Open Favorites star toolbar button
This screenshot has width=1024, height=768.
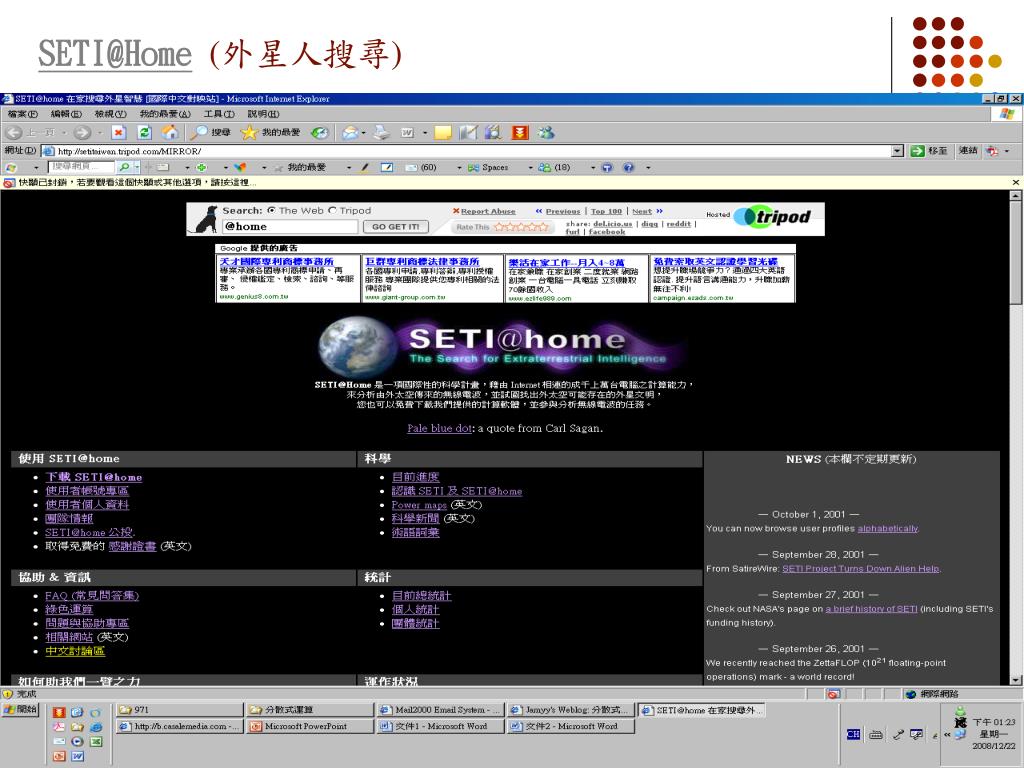tap(270, 133)
